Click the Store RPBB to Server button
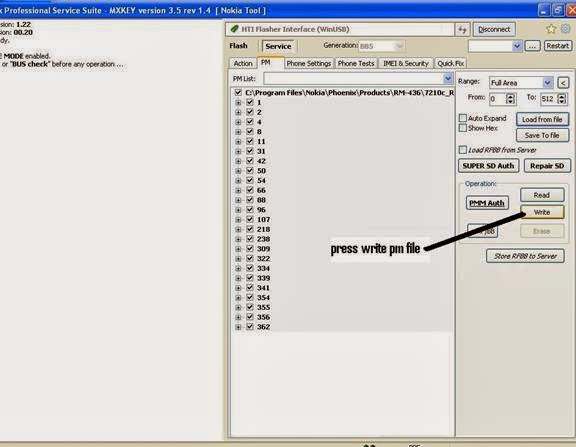576x447 pixels. pyautogui.click(x=525, y=256)
